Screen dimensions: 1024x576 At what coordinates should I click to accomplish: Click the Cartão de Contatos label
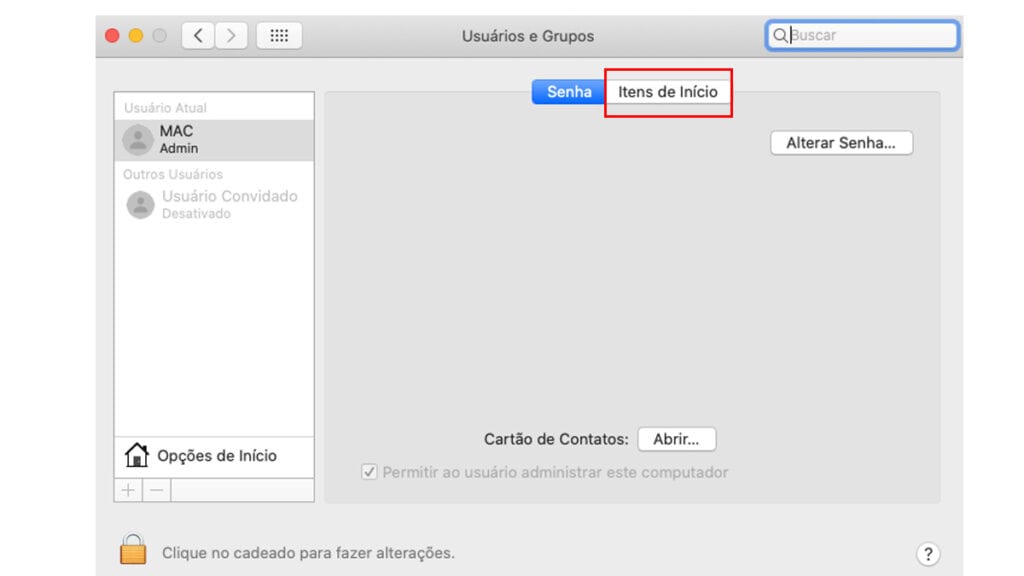coord(556,439)
